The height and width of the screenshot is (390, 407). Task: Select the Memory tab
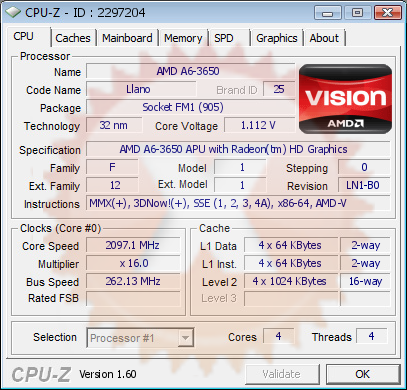pyautogui.click(x=183, y=38)
